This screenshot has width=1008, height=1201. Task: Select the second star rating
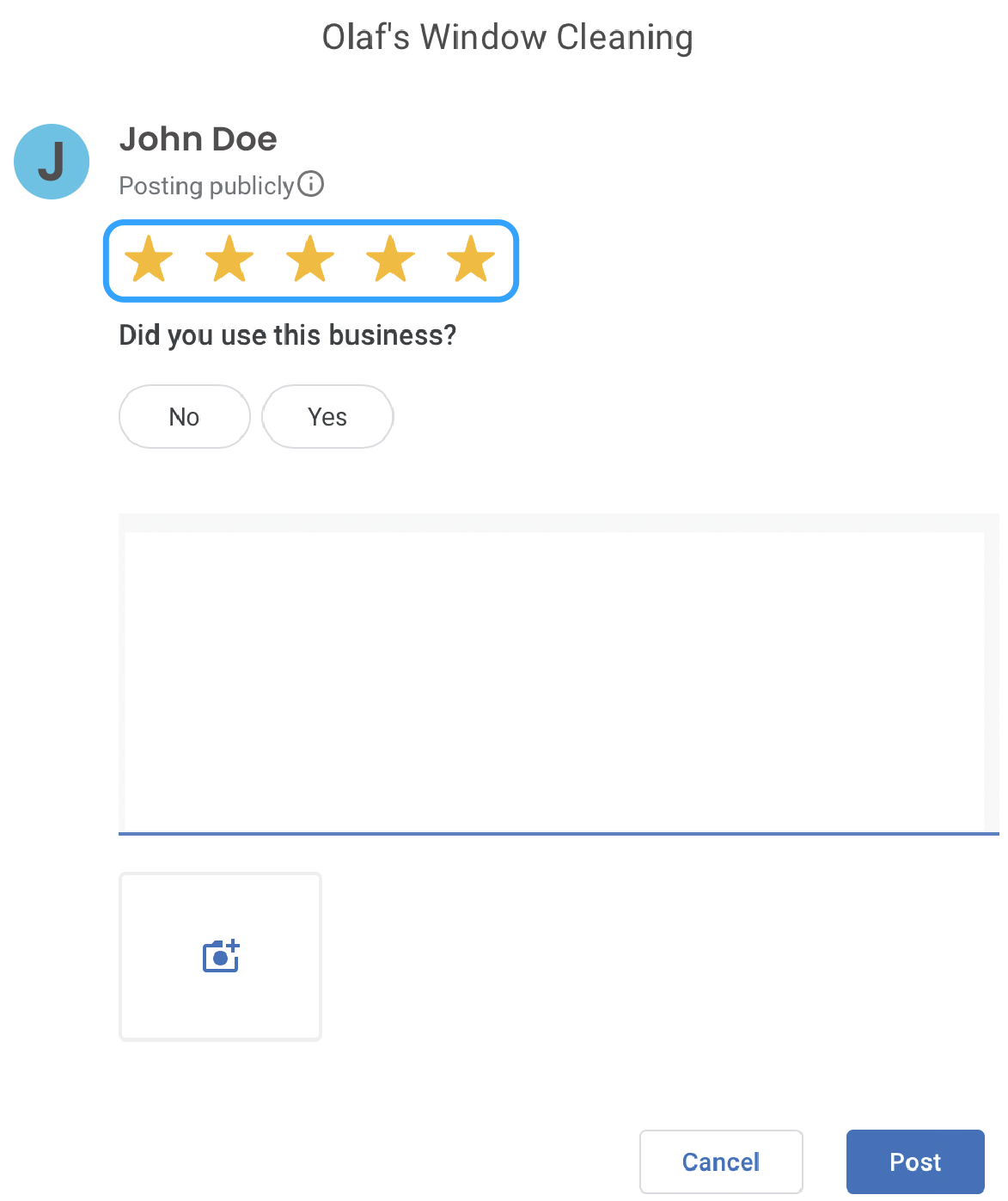point(229,259)
